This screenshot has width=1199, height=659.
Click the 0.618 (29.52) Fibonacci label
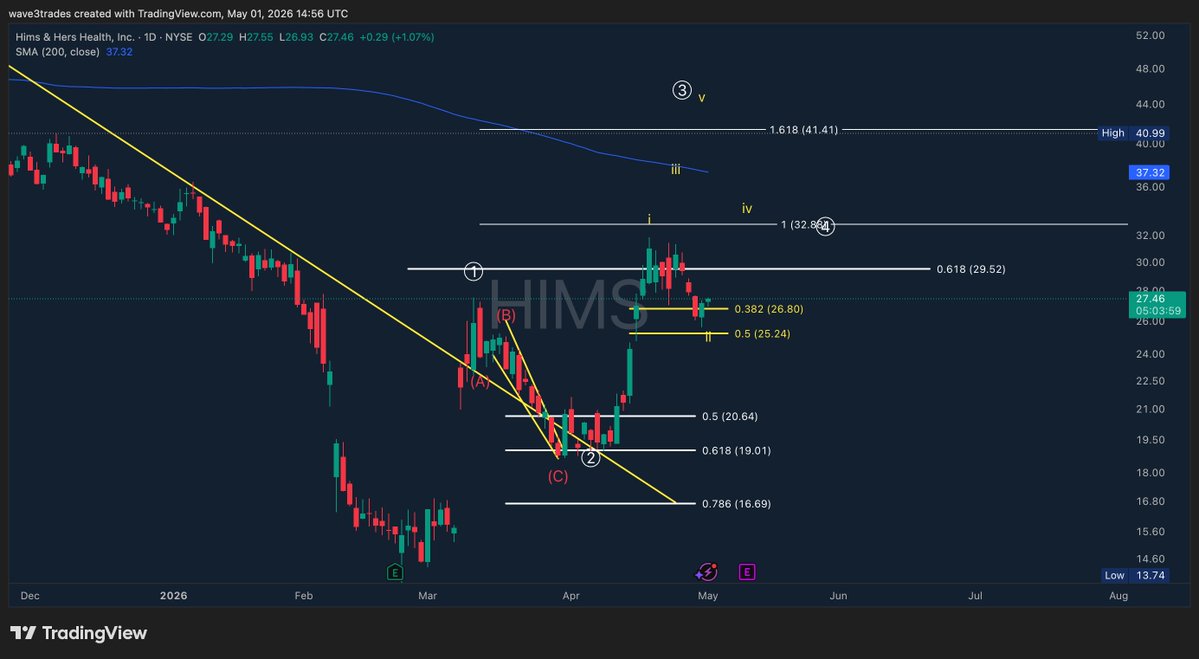(x=971, y=269)
